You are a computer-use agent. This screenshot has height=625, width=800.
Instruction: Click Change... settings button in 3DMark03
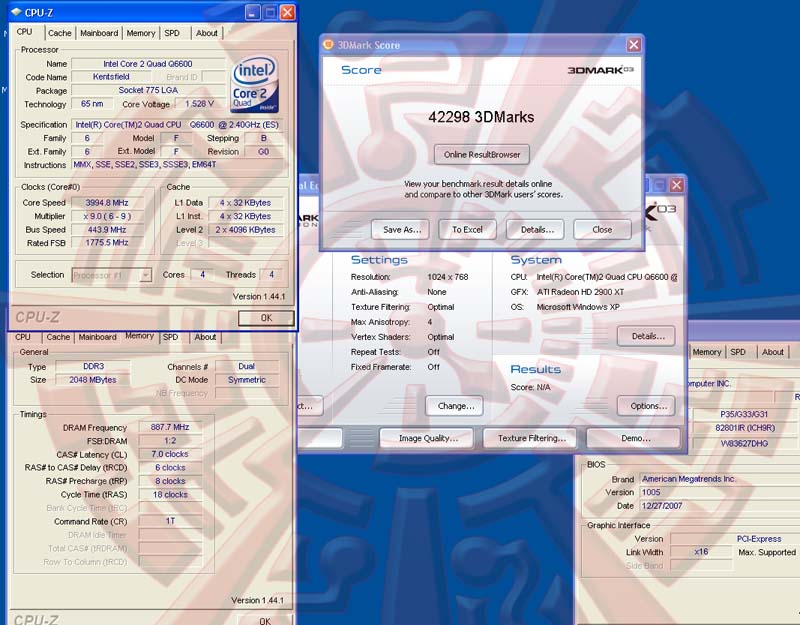pyautogui.click(x=456, y=406)
